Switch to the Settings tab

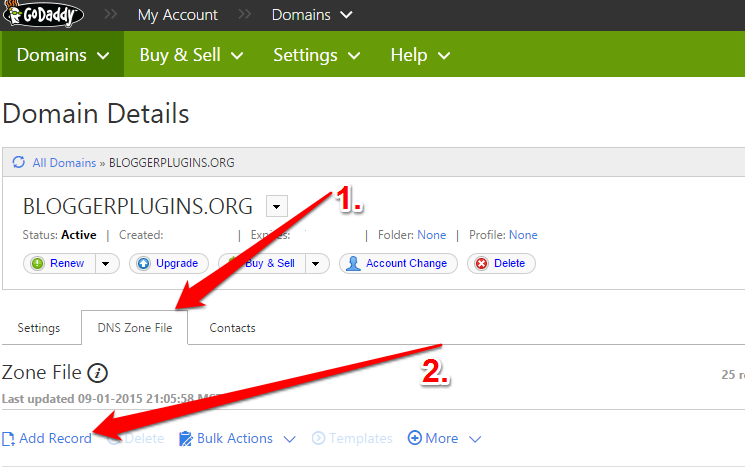39,328
